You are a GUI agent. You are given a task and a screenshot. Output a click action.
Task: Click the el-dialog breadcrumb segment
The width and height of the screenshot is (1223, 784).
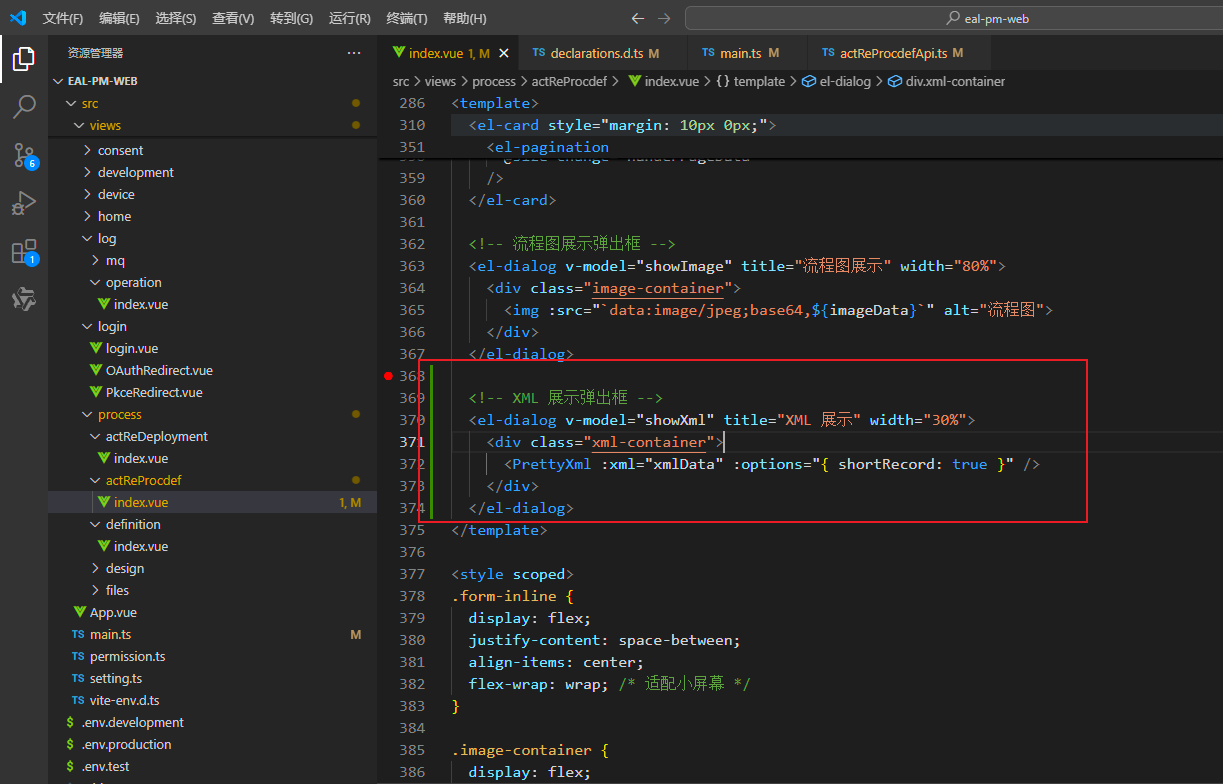point(838,81)
